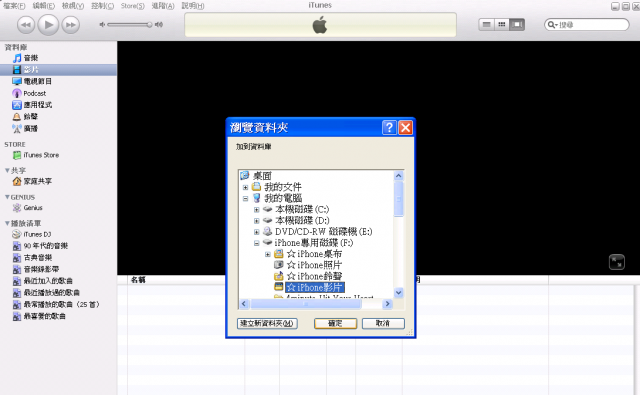
Task: Select ☆iPhone影片 folder
Action: click(315, 287)
